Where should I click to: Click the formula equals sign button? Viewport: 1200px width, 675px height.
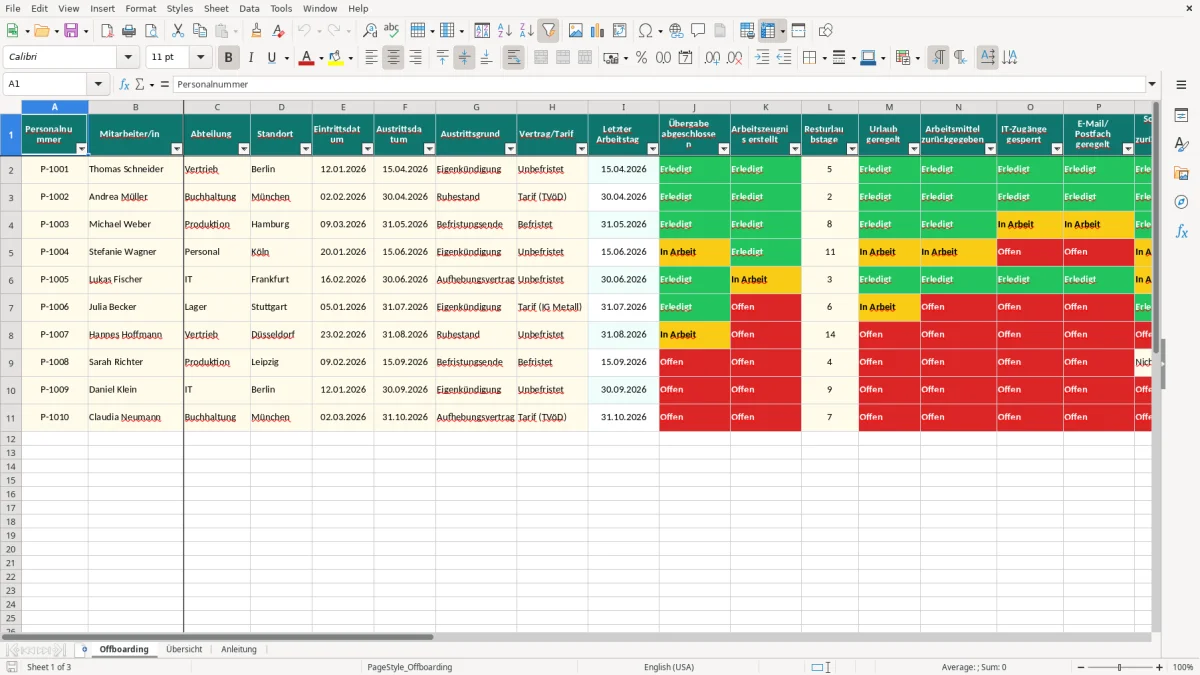[164, 84]
